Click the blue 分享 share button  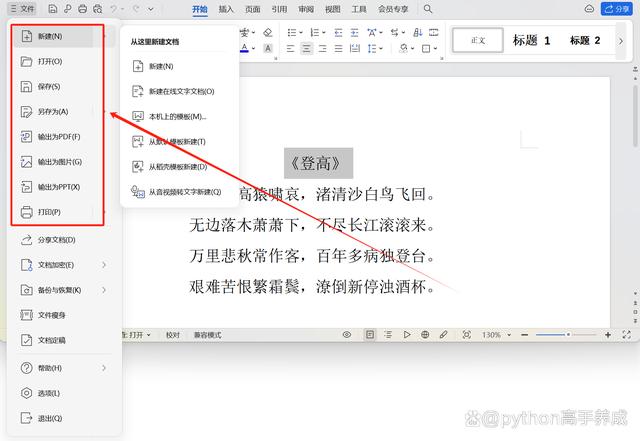pyautogui.click(x=616, y=9)
